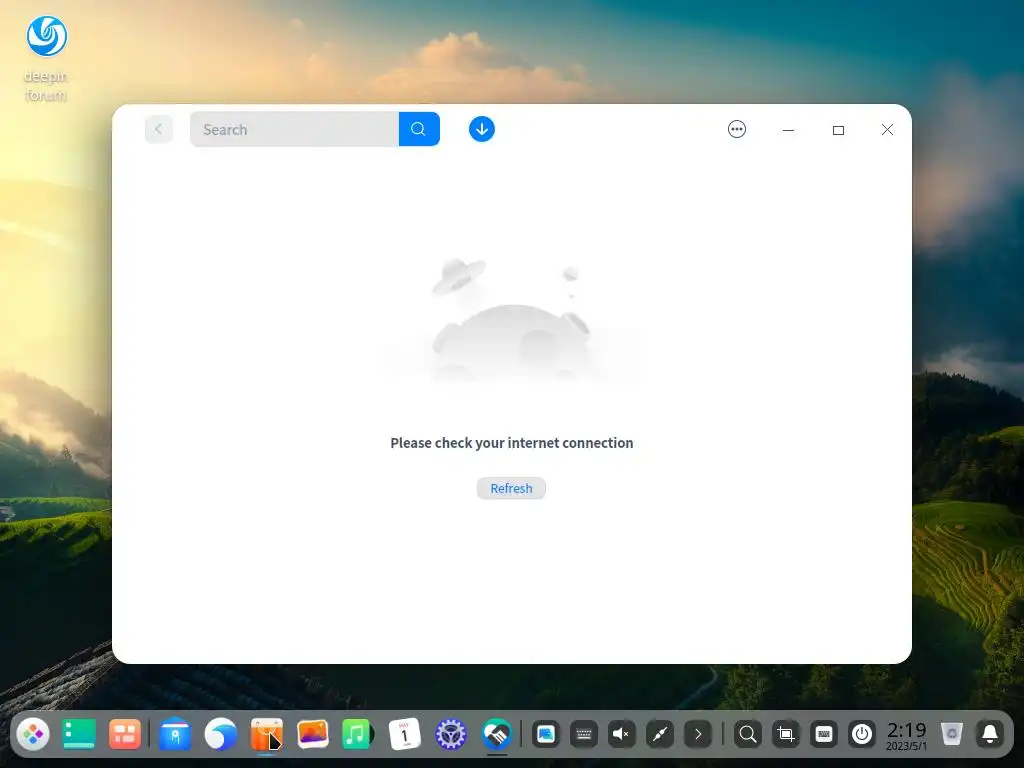Image resolution: width=1024 pixels, height=768 pixels.
Task: Click the "Please check your internet connection" message
Action: [x=511, y=443]
